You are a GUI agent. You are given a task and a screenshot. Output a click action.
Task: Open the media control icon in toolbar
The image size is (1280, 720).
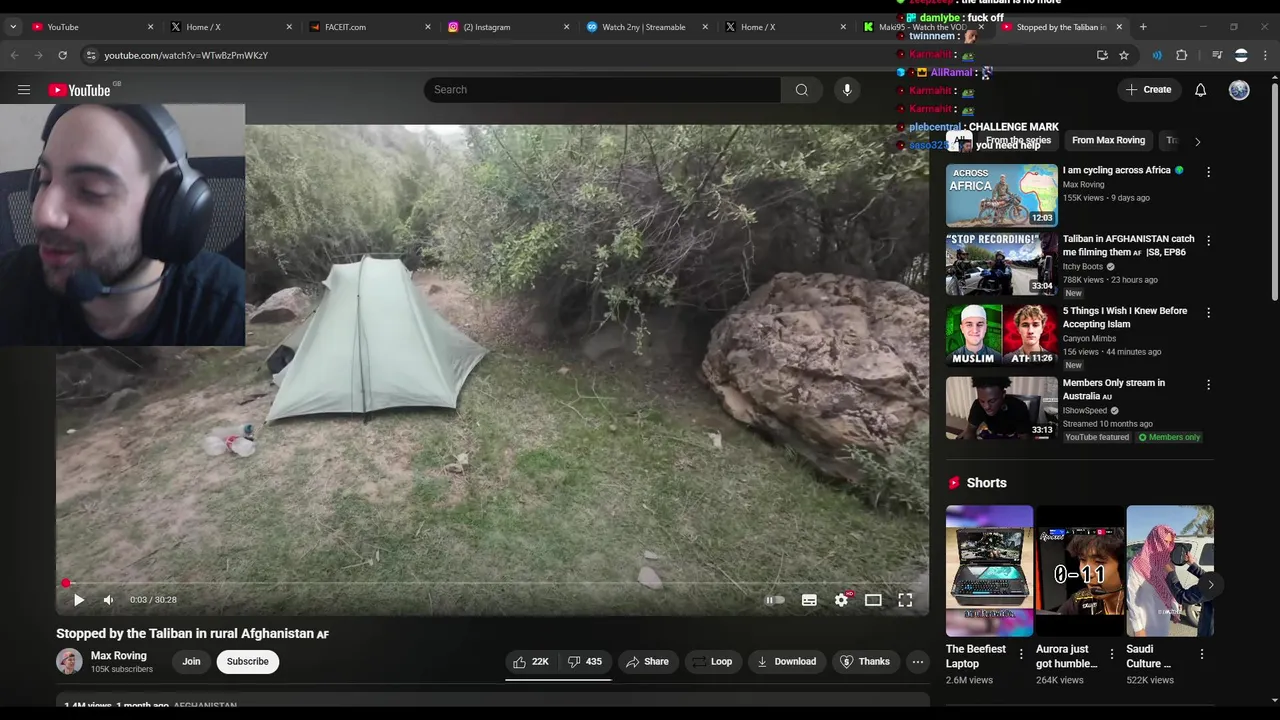[x=1217, y=56]
